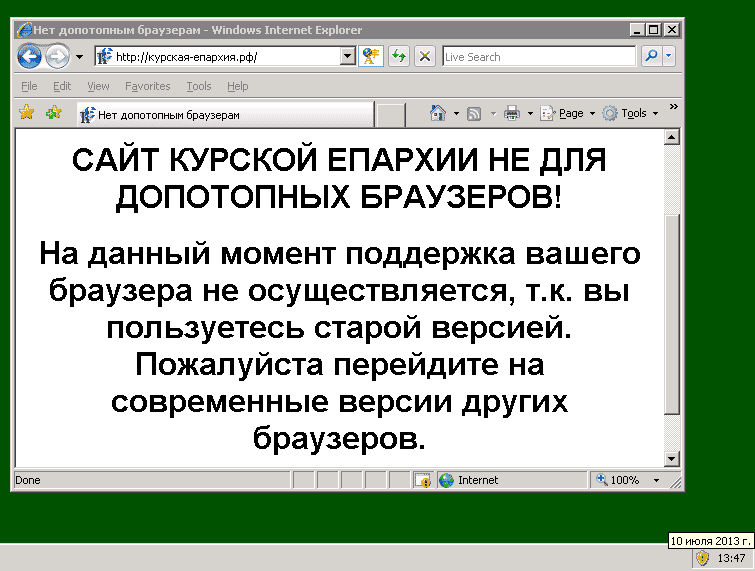755x571 pixels.
Task: Open search provider options dropdown
Action: coord(668,56)
